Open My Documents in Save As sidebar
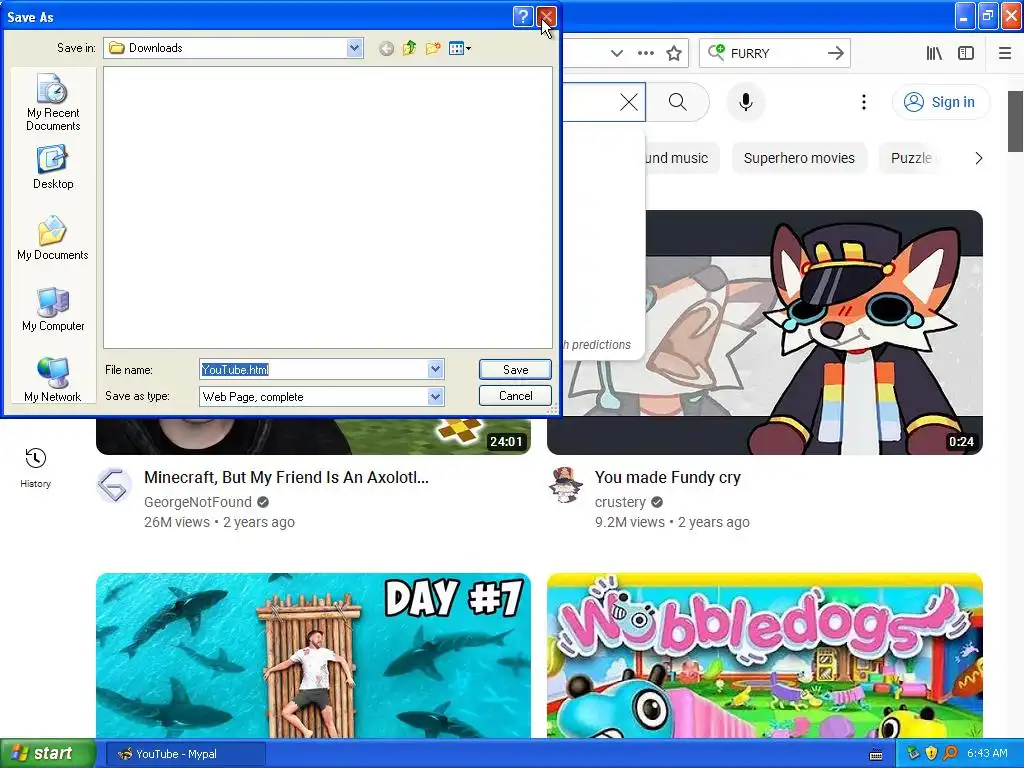The height and width of the screenshot is (768, 1024). [53, 238]
